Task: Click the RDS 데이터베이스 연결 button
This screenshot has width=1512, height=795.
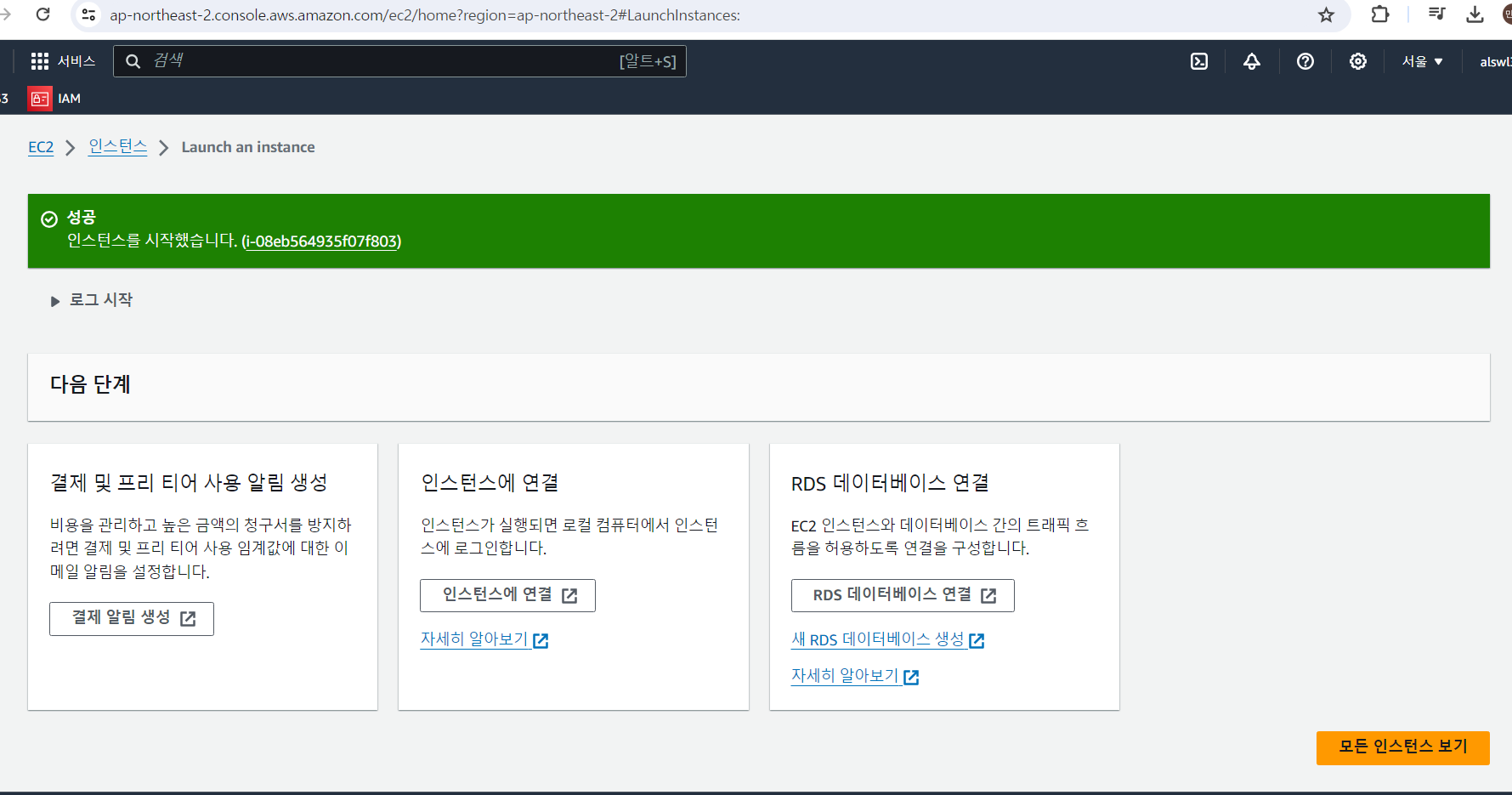Action: pyautogui.click(x=903, y=595)
